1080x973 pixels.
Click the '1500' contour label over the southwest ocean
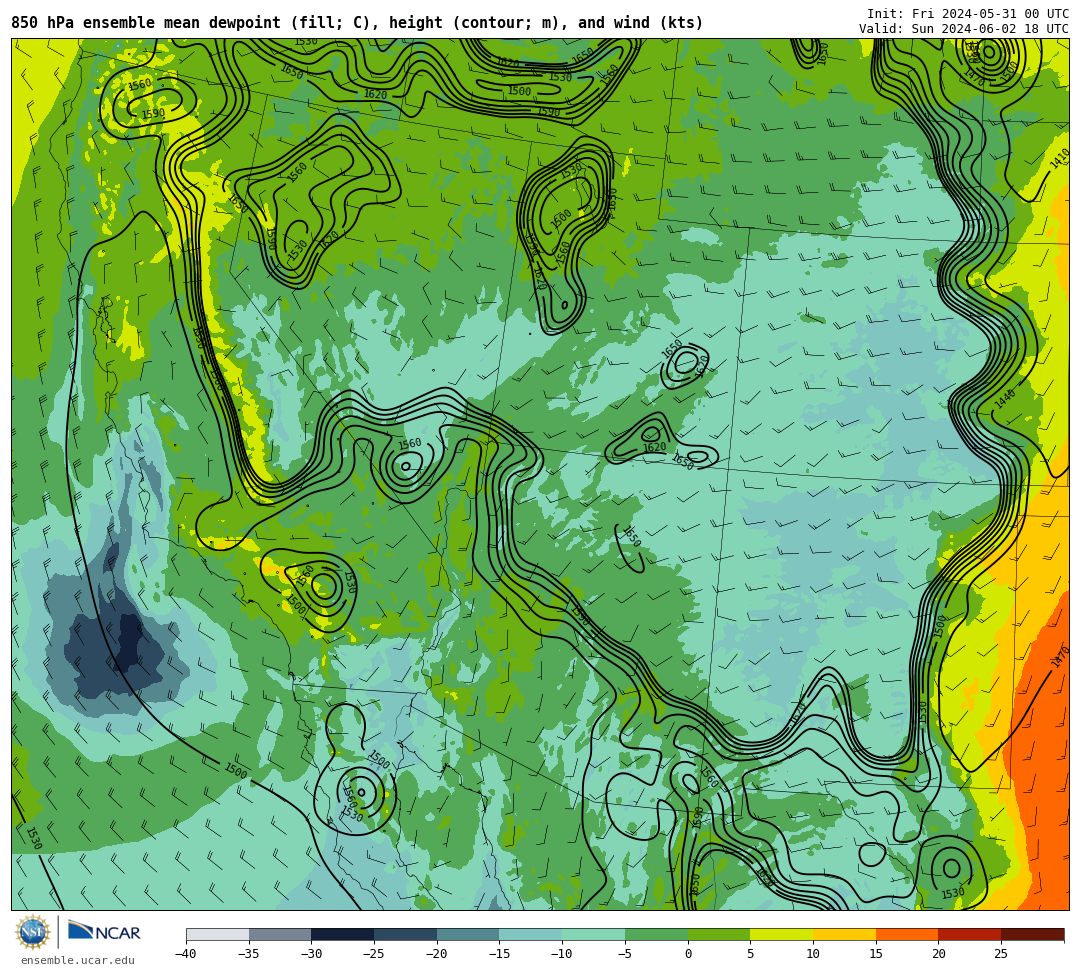point(236,771)
